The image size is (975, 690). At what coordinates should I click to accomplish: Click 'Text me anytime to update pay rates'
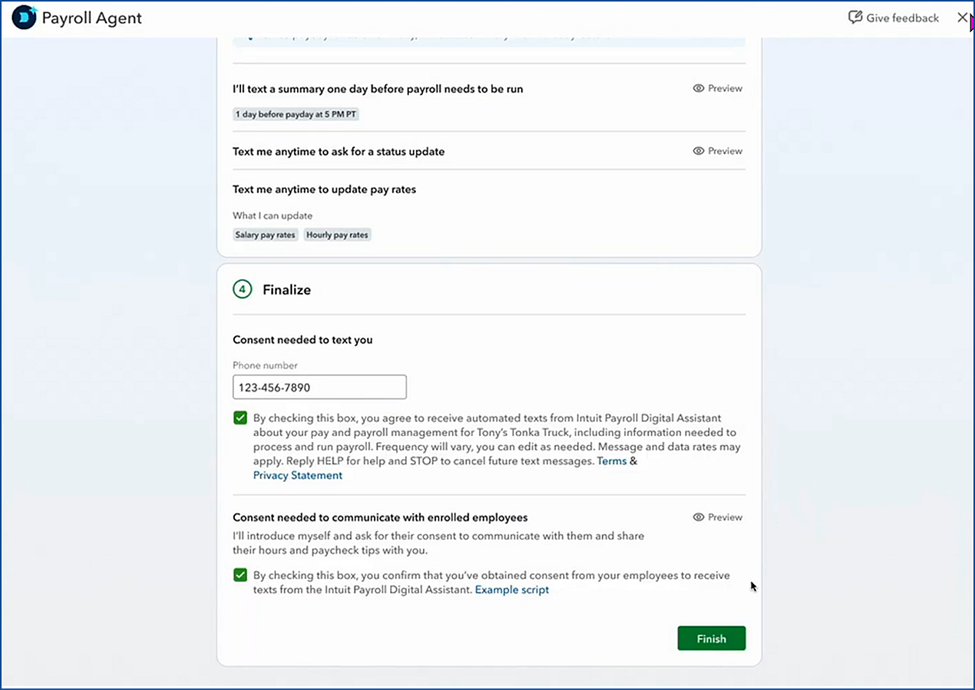[x=324, y=190]
